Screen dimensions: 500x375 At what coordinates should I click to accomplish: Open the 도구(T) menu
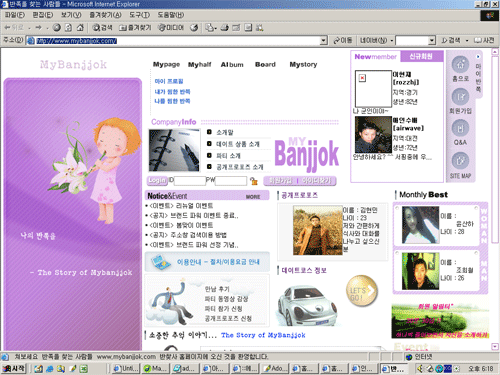(139, 15)
